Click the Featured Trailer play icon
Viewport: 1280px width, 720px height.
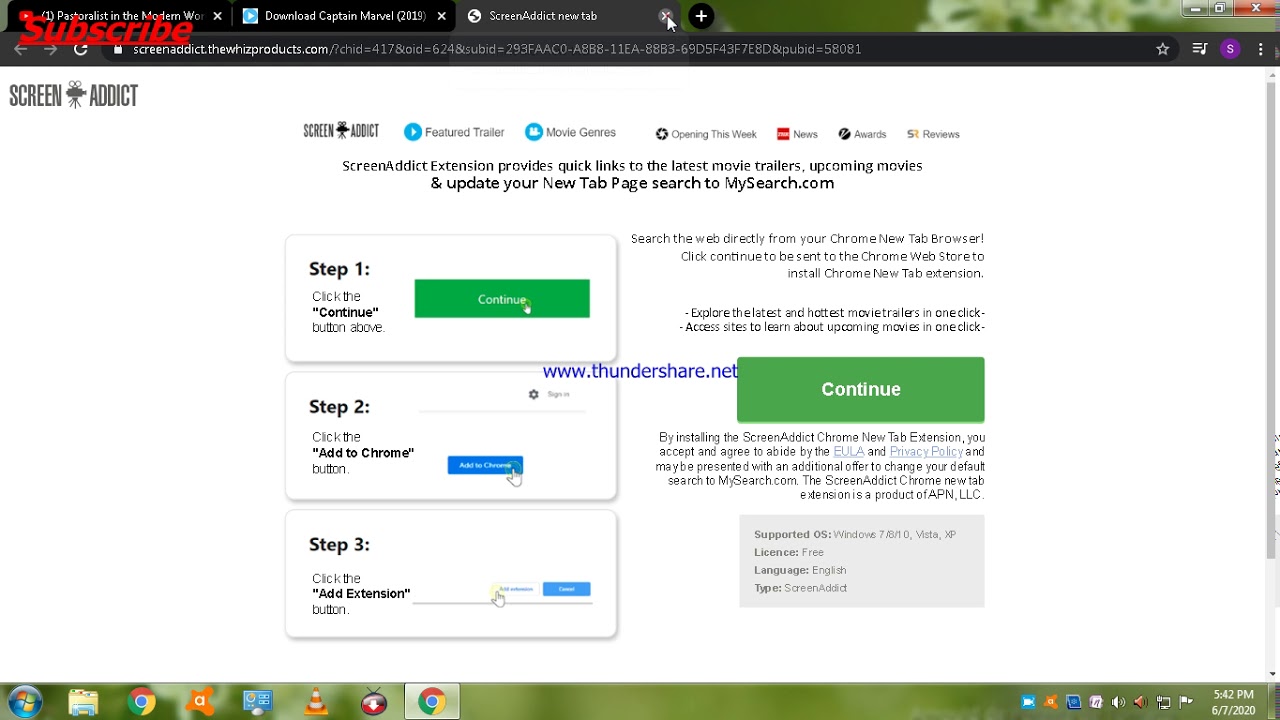pos(413,132)
